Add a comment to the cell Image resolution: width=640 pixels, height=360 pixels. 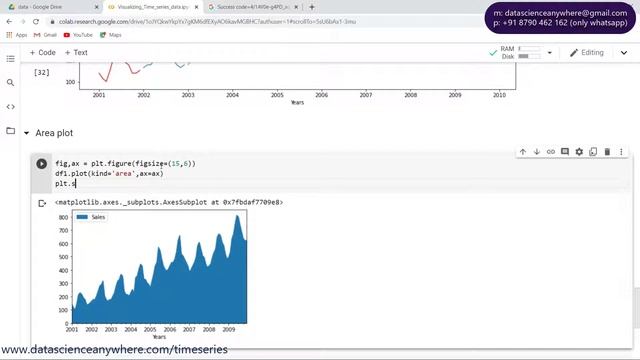pos(565,152)
